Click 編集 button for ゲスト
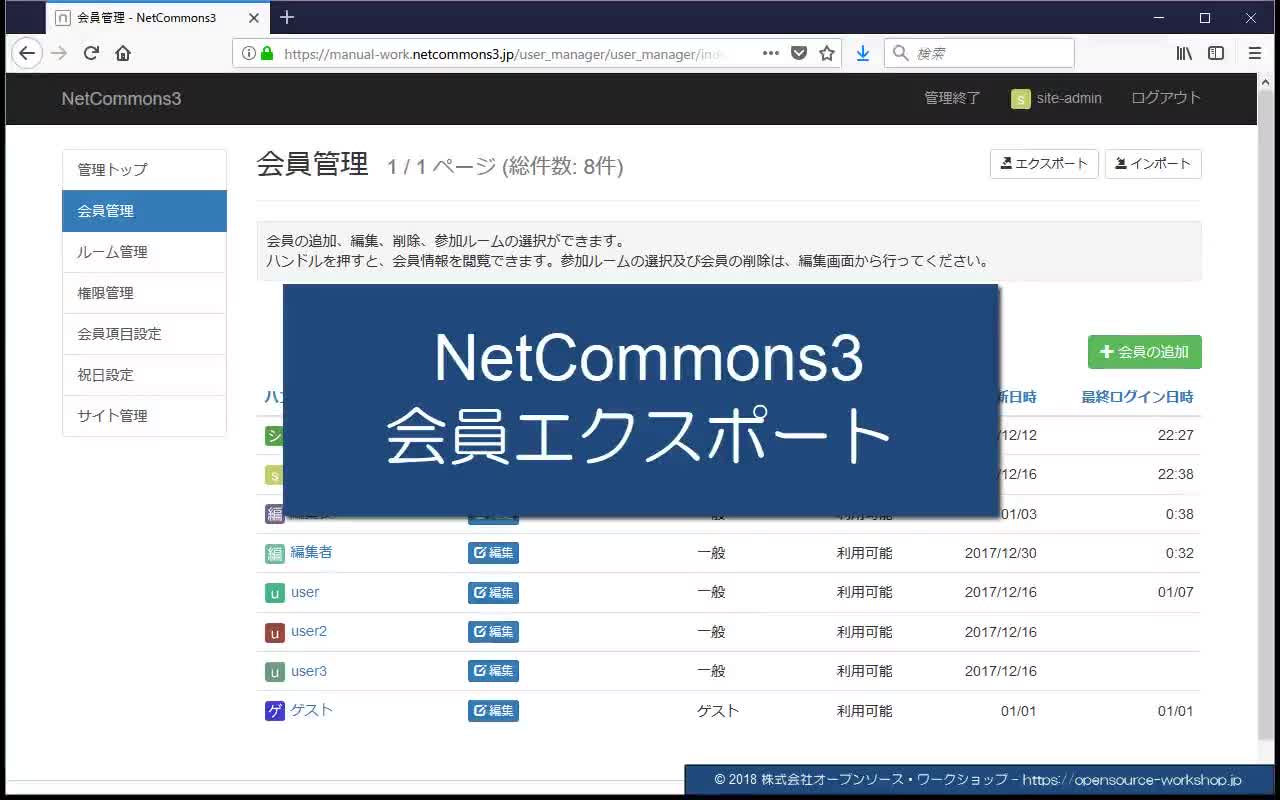1280x800 pixels. pyautogui.click(x=493, y=711)
